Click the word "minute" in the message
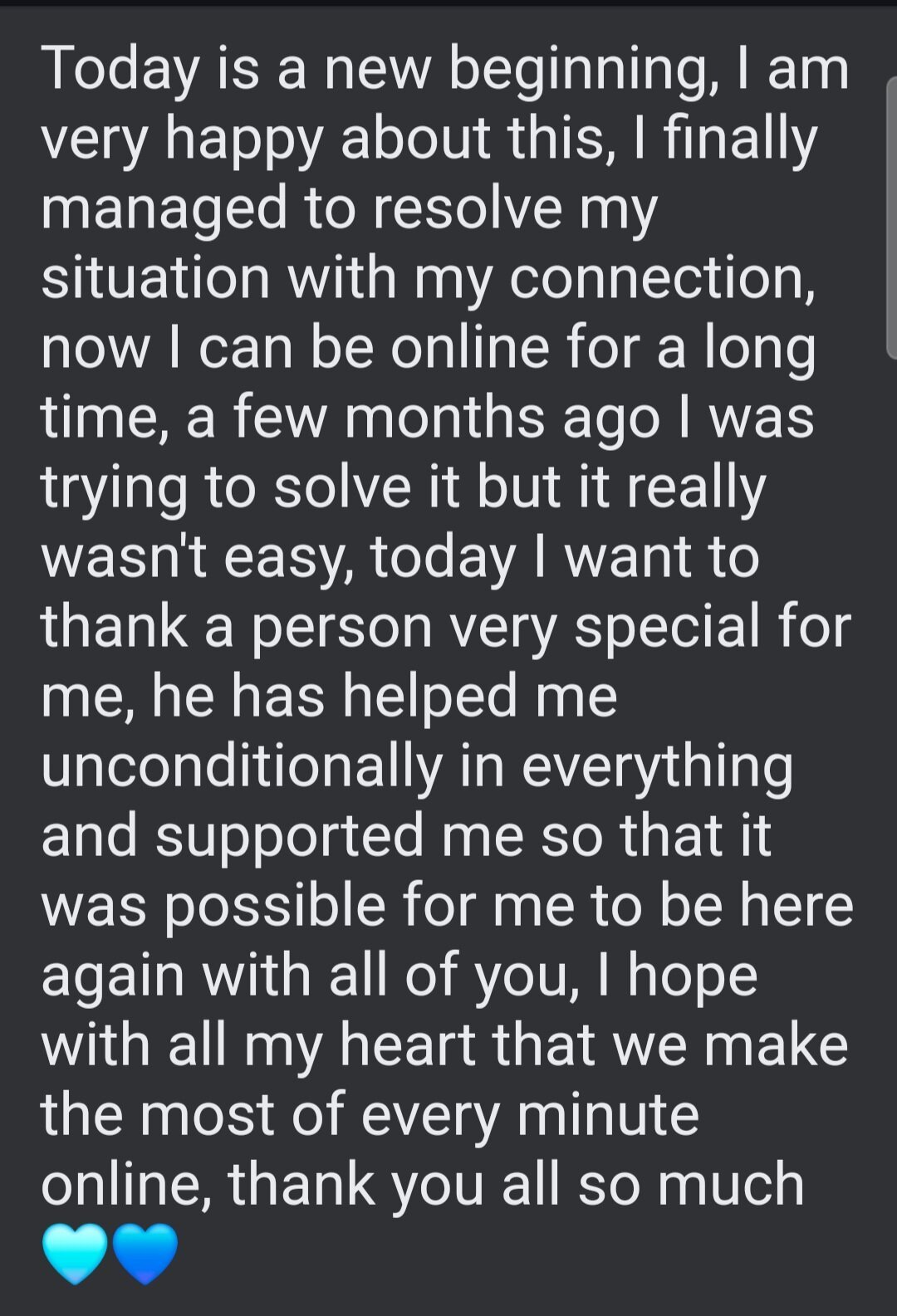The height and width of the screenshot is (1316, 897). point(607,1114)
